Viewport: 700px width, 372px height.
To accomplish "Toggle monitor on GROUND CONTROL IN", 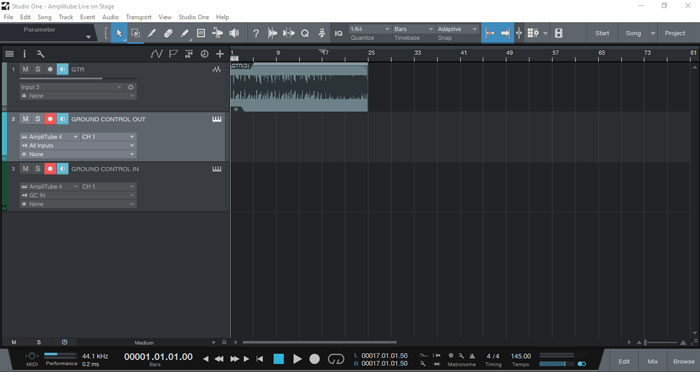I will point(62,169).
